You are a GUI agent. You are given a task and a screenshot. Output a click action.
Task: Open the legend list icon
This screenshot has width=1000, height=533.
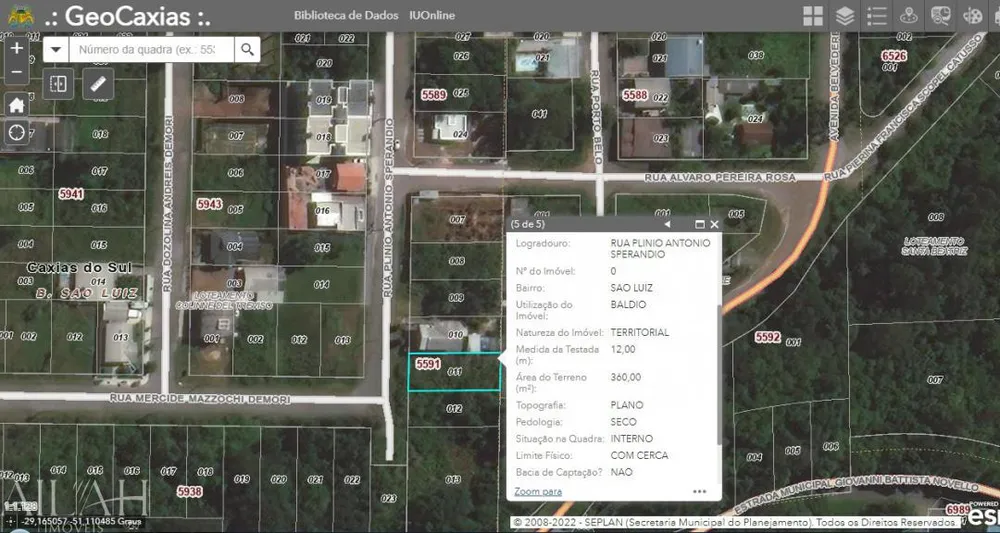(877, 16)
